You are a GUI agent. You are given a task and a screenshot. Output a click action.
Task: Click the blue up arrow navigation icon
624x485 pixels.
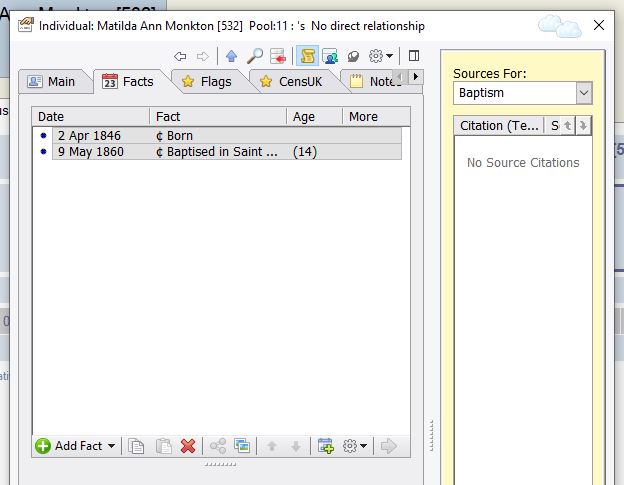click(x=232, y=56)
